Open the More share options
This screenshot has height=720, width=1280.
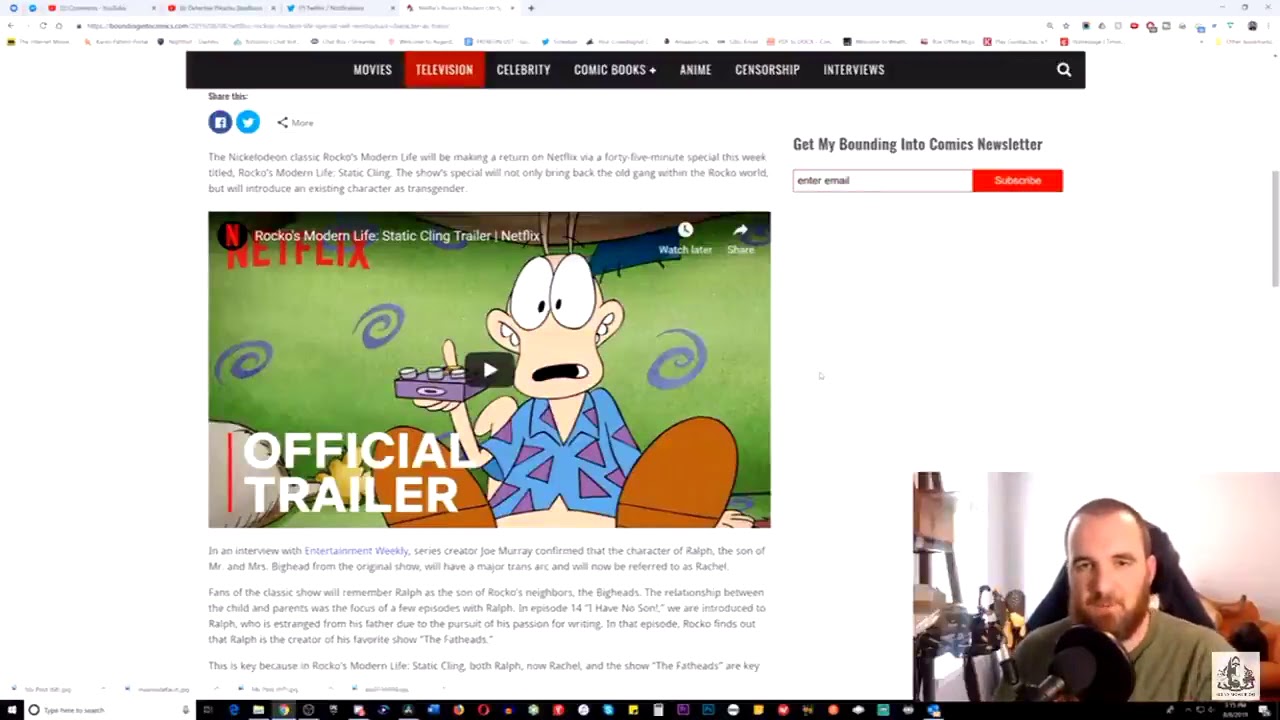295,123
